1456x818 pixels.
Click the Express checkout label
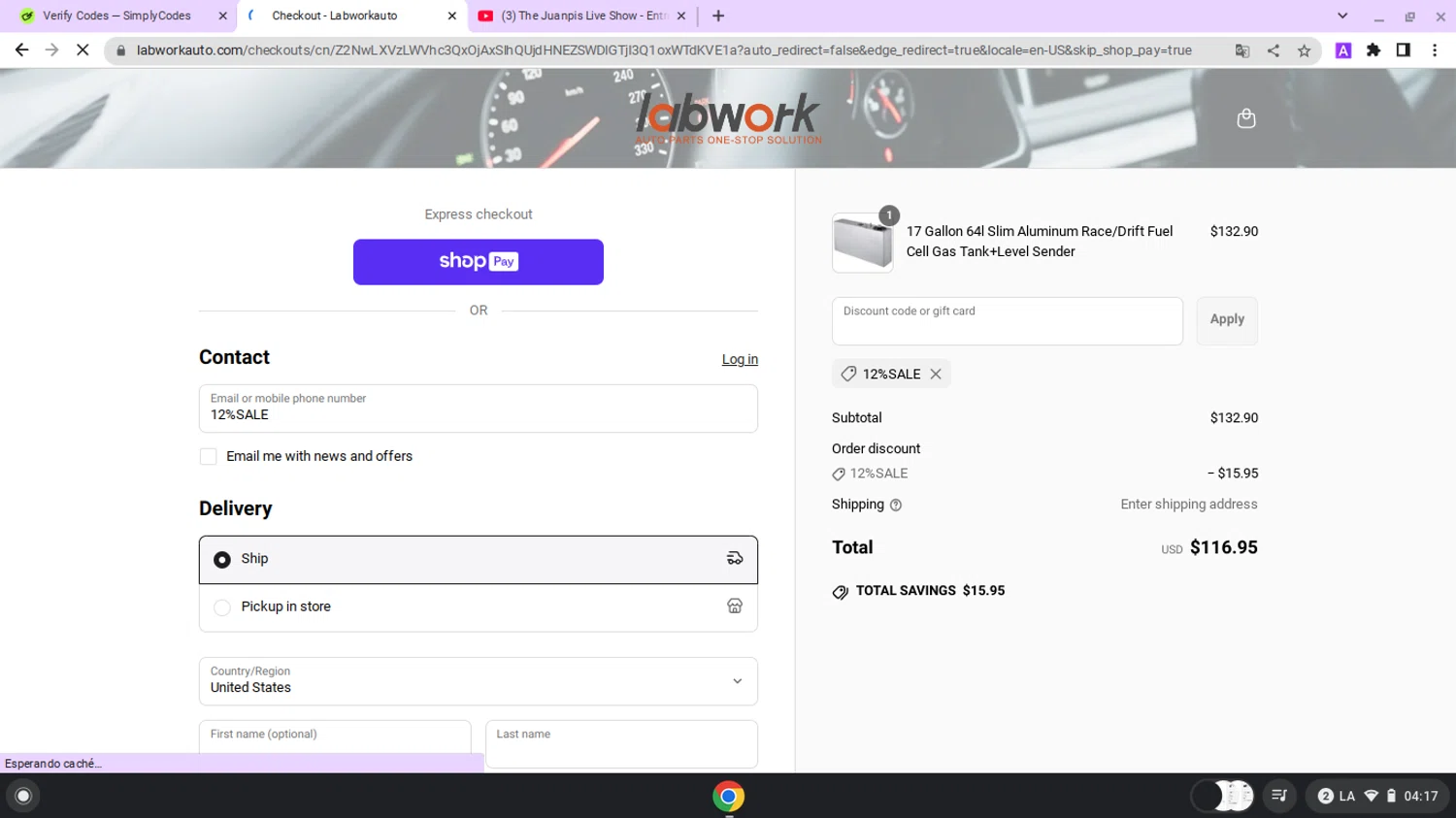pos(479,214)
